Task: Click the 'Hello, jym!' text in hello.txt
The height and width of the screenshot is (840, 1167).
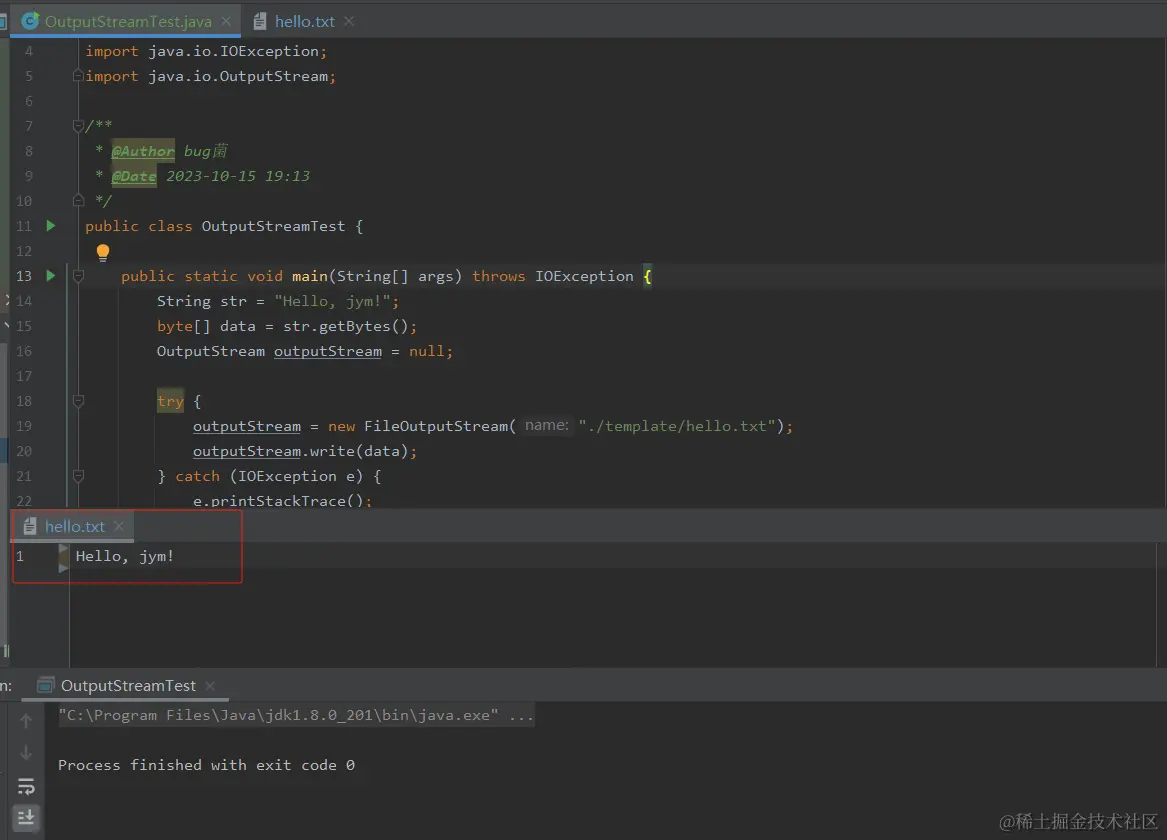Action: tap(124, 557)
